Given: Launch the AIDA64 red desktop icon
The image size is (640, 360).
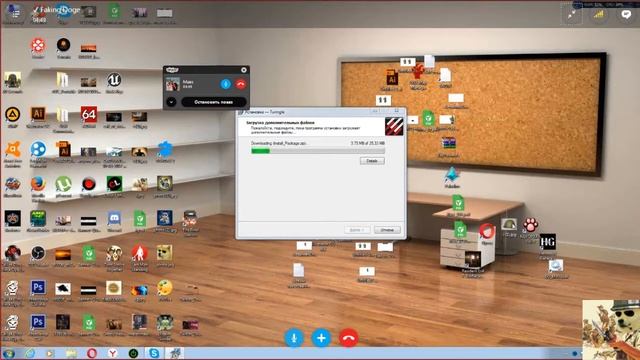Looking at the screenshot, I should 89,115.
